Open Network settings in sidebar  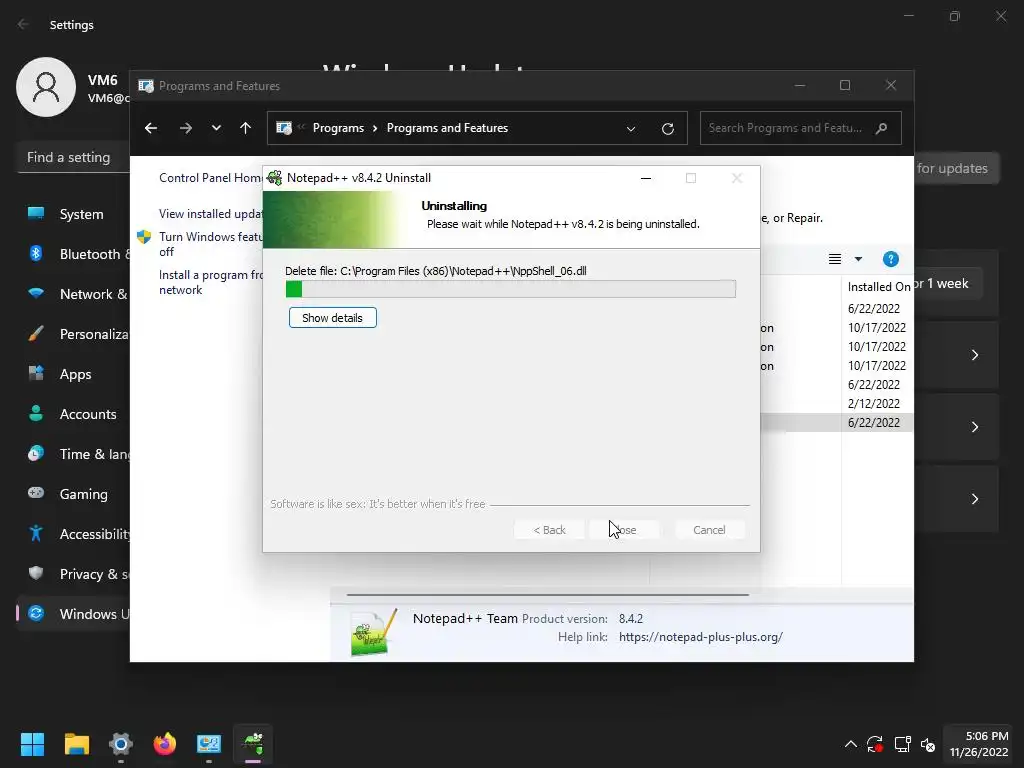click(x=73, y=294)
